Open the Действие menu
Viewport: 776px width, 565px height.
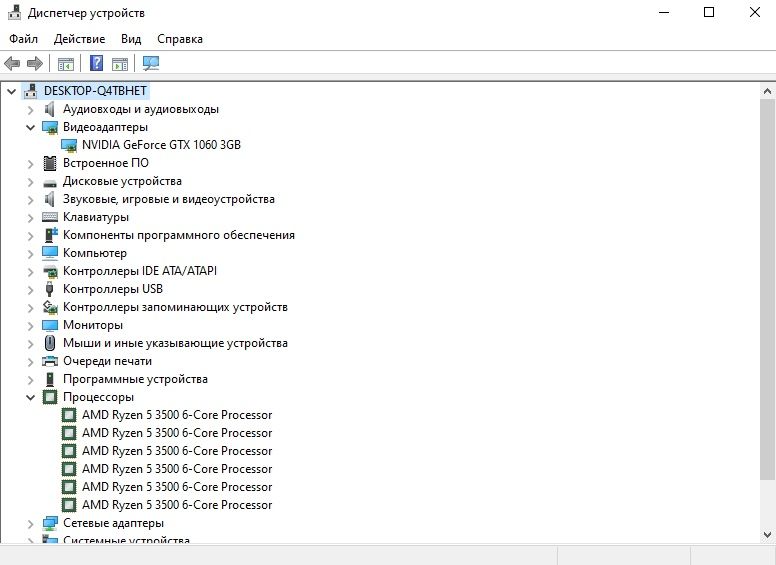click(79, 39)
